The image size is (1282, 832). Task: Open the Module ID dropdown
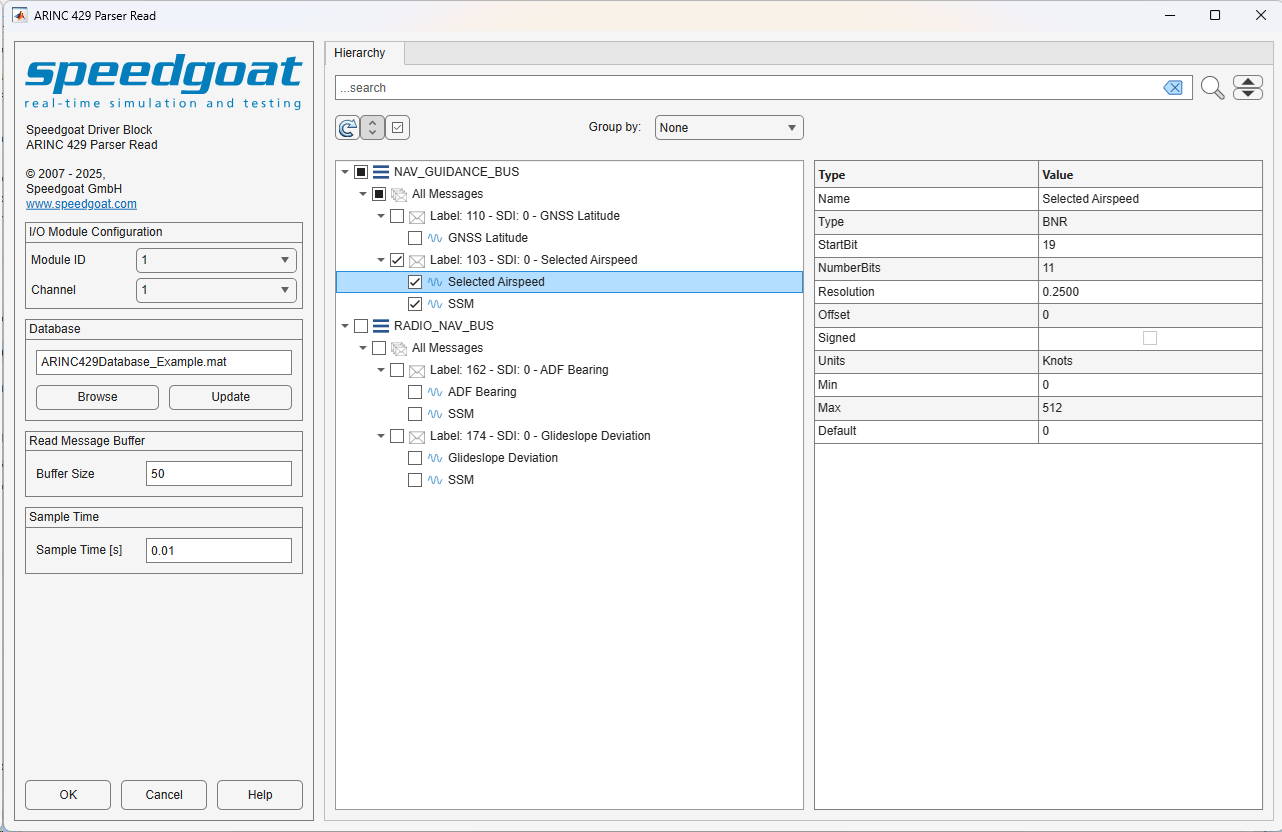click(x=216, y=260)
